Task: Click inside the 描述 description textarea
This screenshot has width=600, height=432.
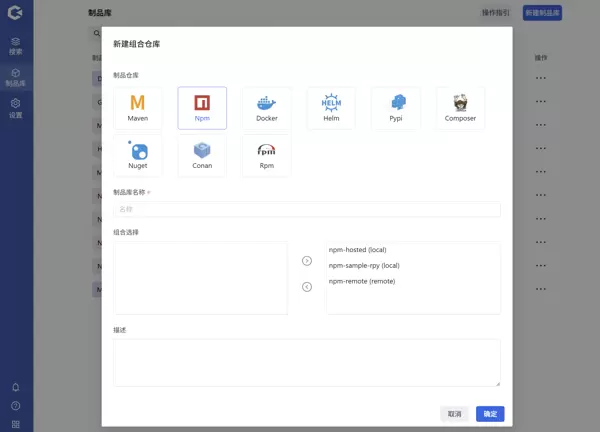Action: (306, 362)
